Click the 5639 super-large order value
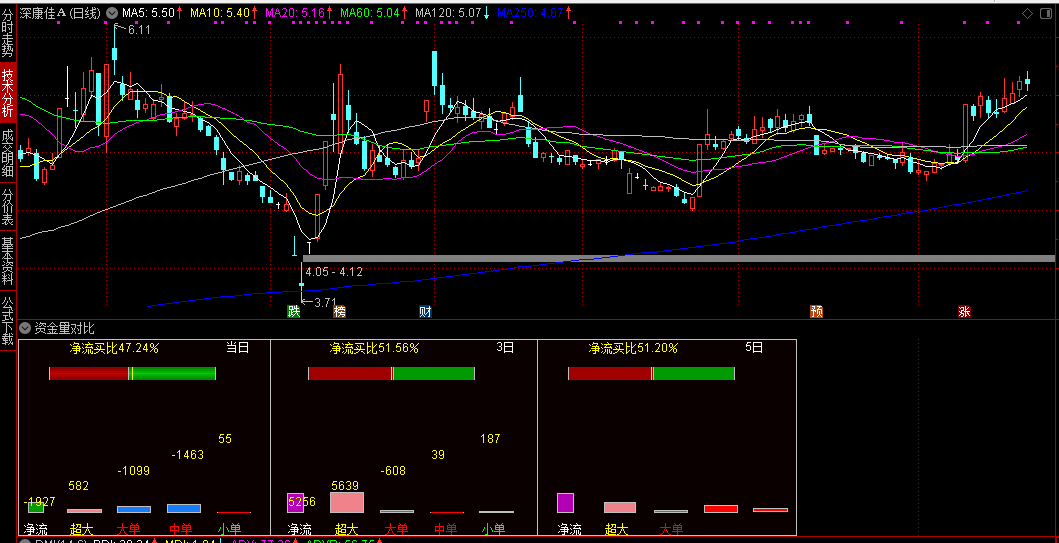 (x=345, y=486)
